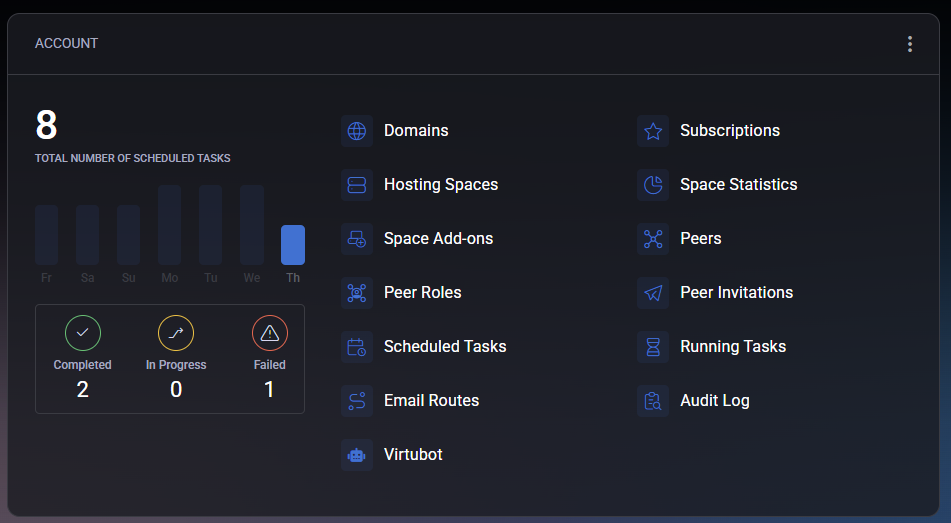The image size is (951, 523).
Task: Click the server icon for Hosting Spaces
Action: pos(357,185)
